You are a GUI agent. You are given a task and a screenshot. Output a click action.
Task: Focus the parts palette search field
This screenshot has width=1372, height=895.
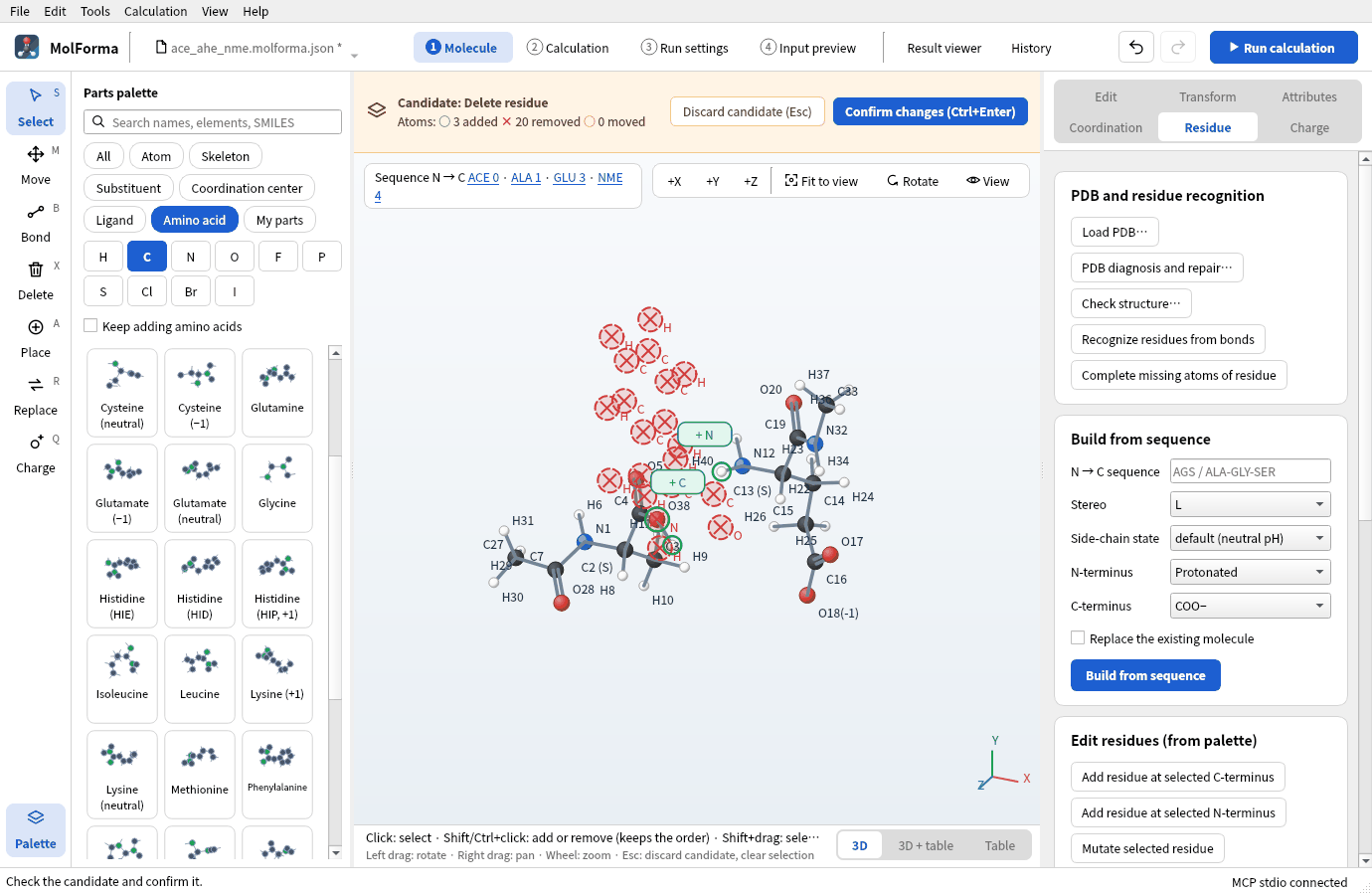[213, 122]
